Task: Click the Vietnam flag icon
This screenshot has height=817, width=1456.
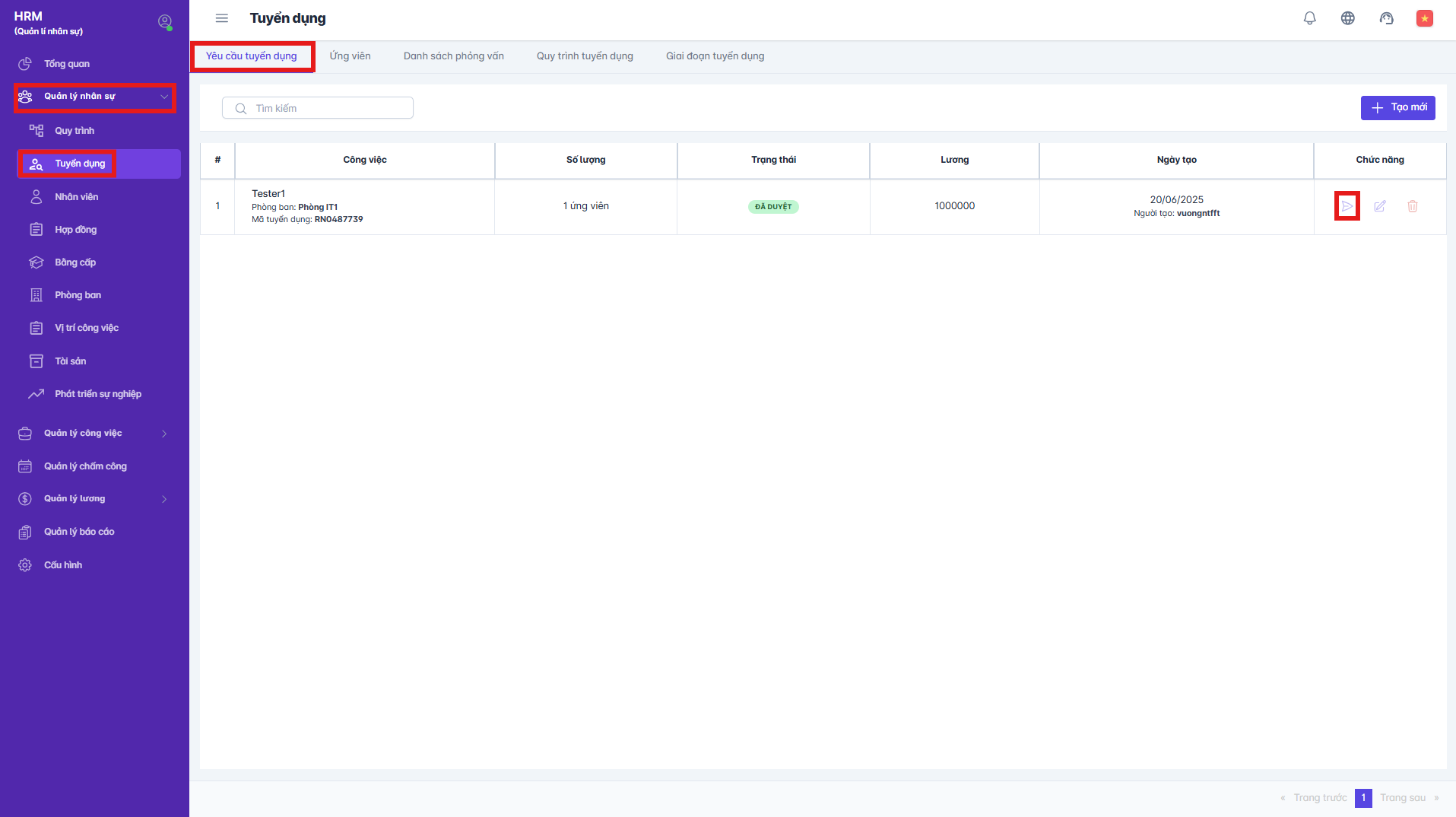Action: coord(1424,18)
